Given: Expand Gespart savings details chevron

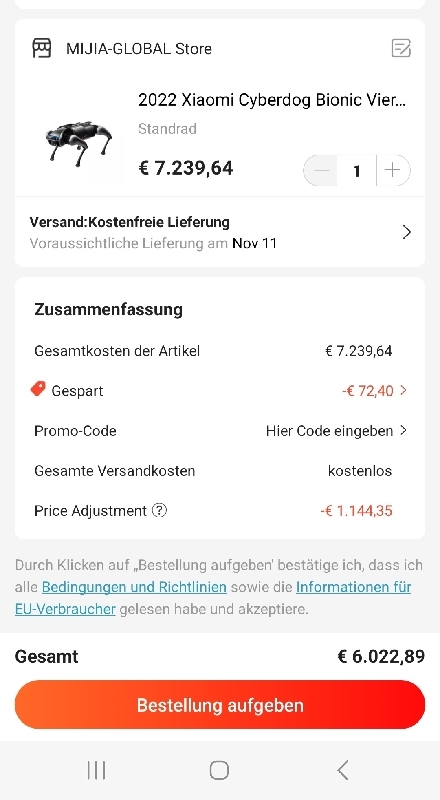Looking at the screenshot, I should click(x=403, y=390).
